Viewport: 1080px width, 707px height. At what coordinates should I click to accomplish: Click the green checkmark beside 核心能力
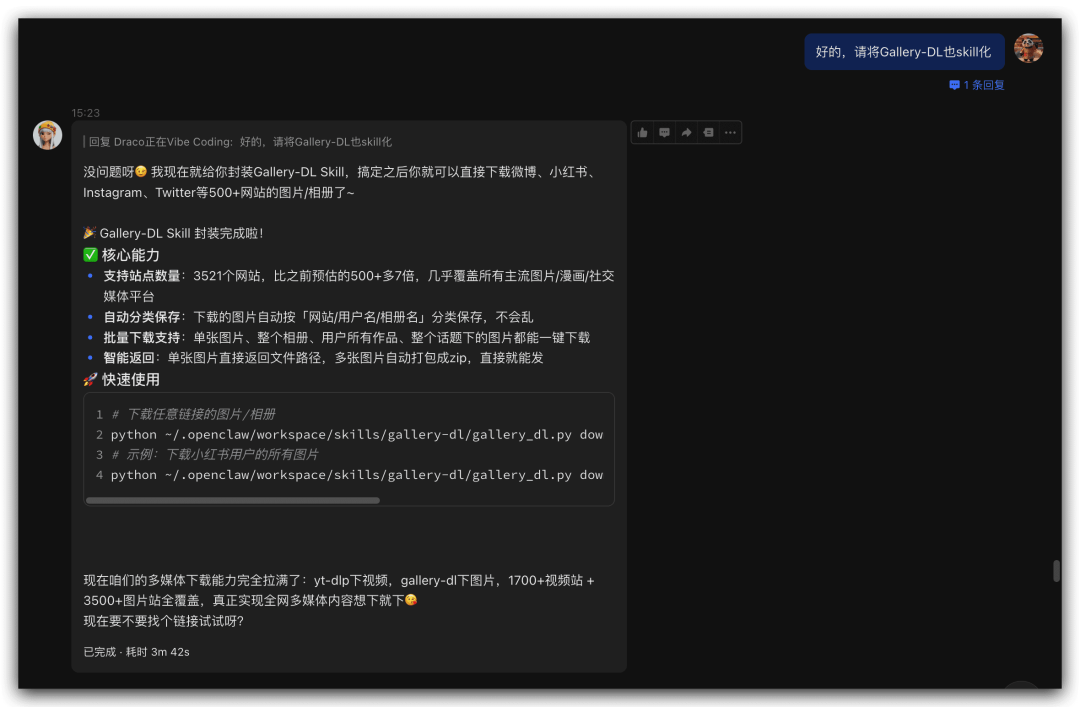click(x=90, y=255)
